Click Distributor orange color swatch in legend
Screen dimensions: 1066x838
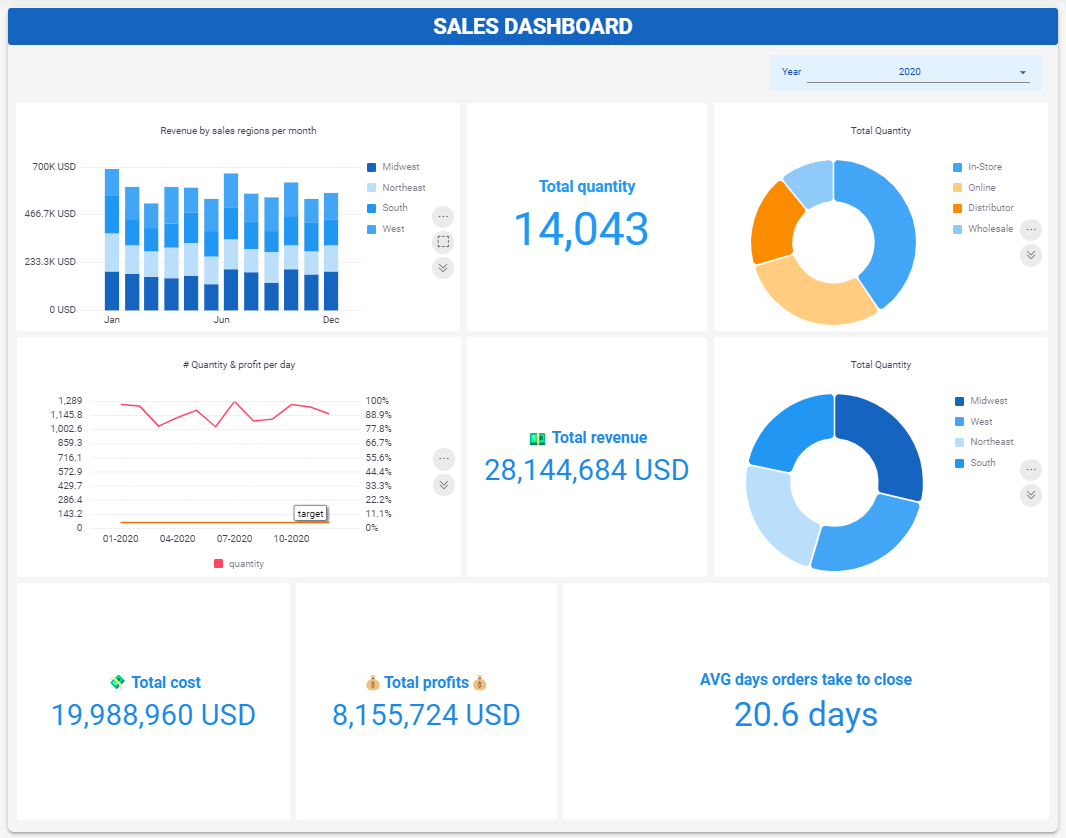957,208
